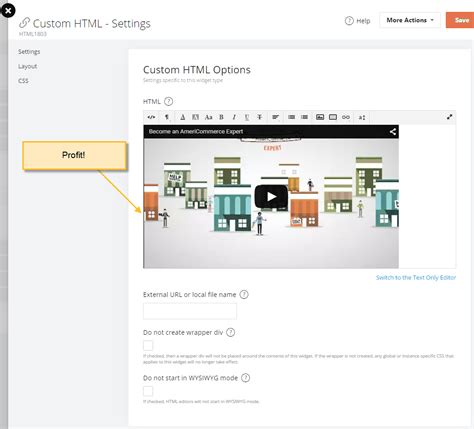Click help icon next to WYSIWYG mode label
Image resolution: width=474 pixels, height=429 pixels.
point(245,378)
